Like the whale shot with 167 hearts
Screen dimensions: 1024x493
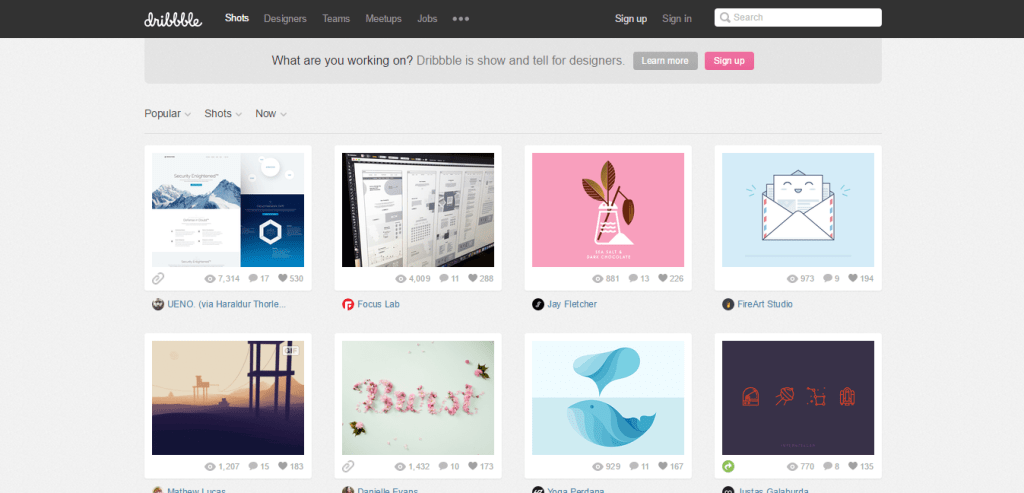tap(662, 466)
